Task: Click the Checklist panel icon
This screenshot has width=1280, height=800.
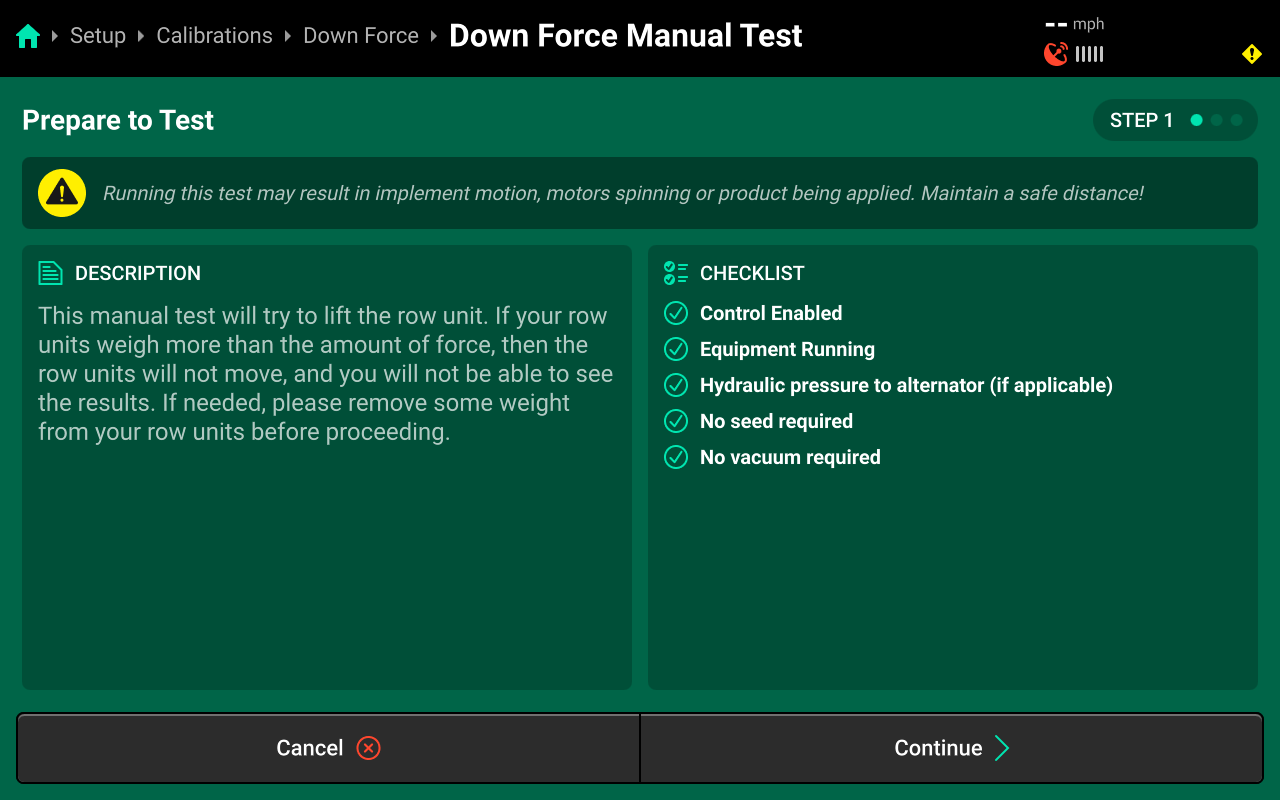Action: 675,272
